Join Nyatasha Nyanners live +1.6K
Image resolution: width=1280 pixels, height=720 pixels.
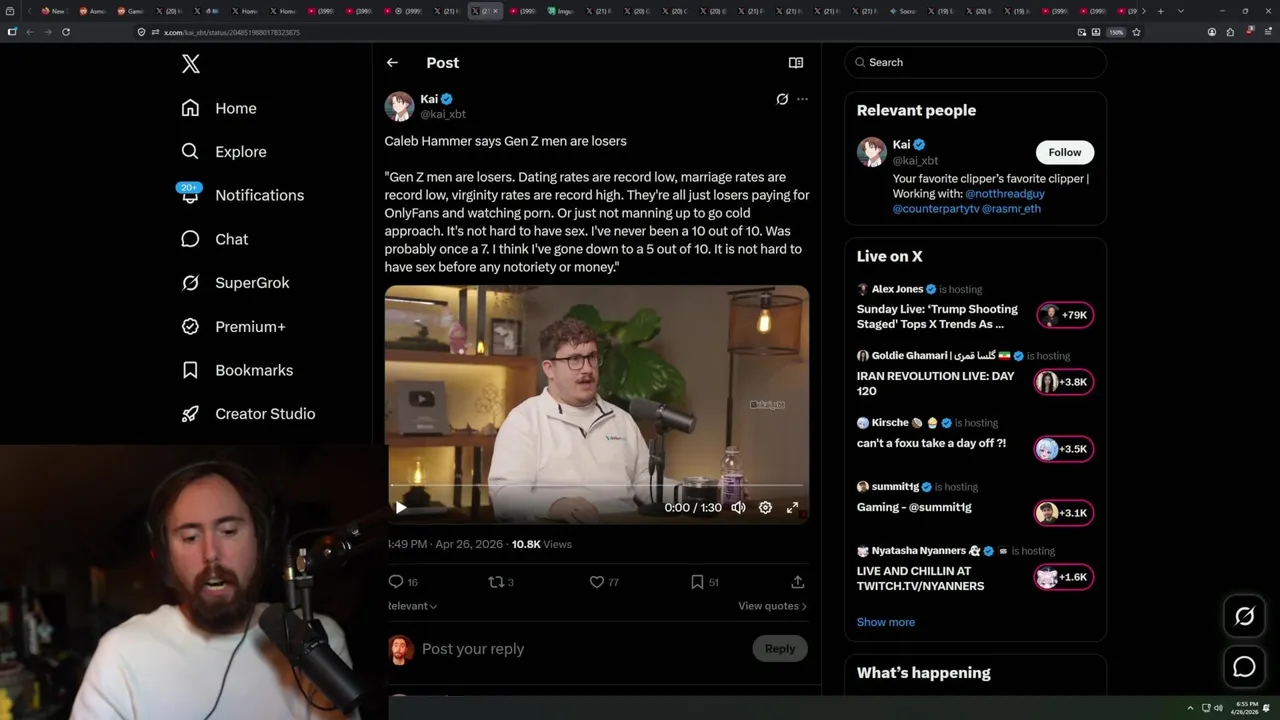click(1064, 577)
